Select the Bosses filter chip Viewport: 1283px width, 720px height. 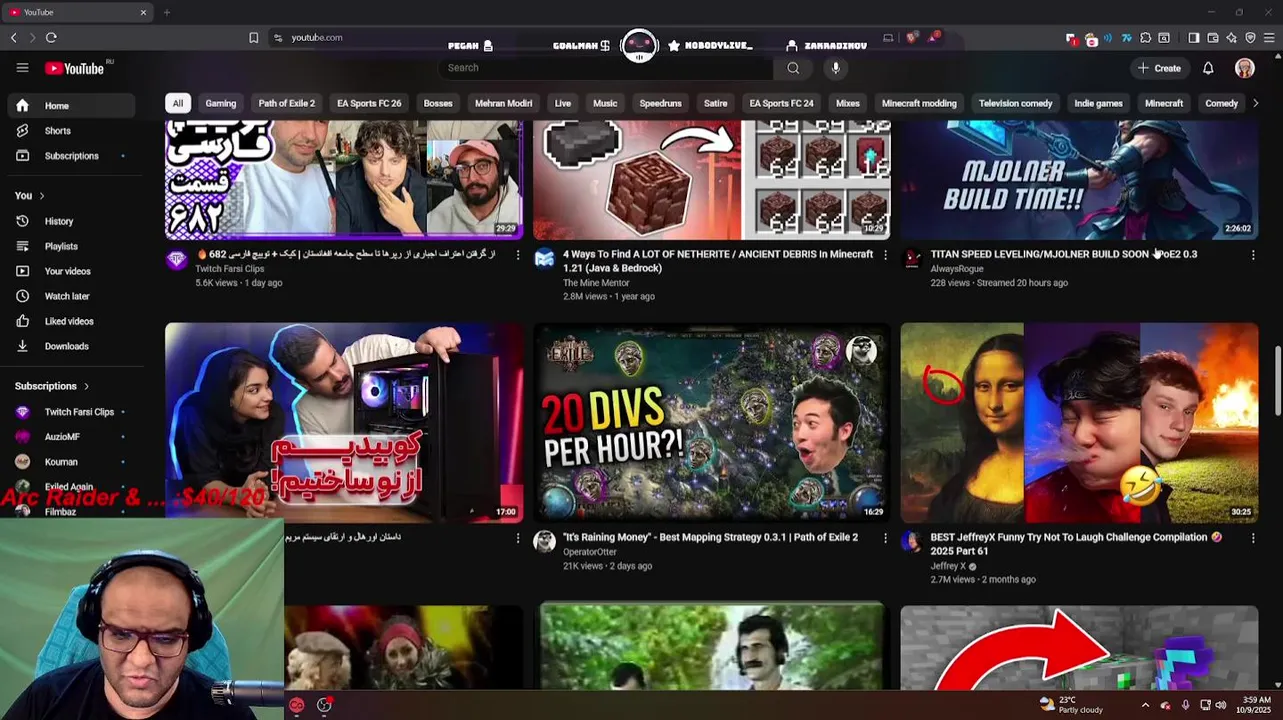(x=438, y=103)
